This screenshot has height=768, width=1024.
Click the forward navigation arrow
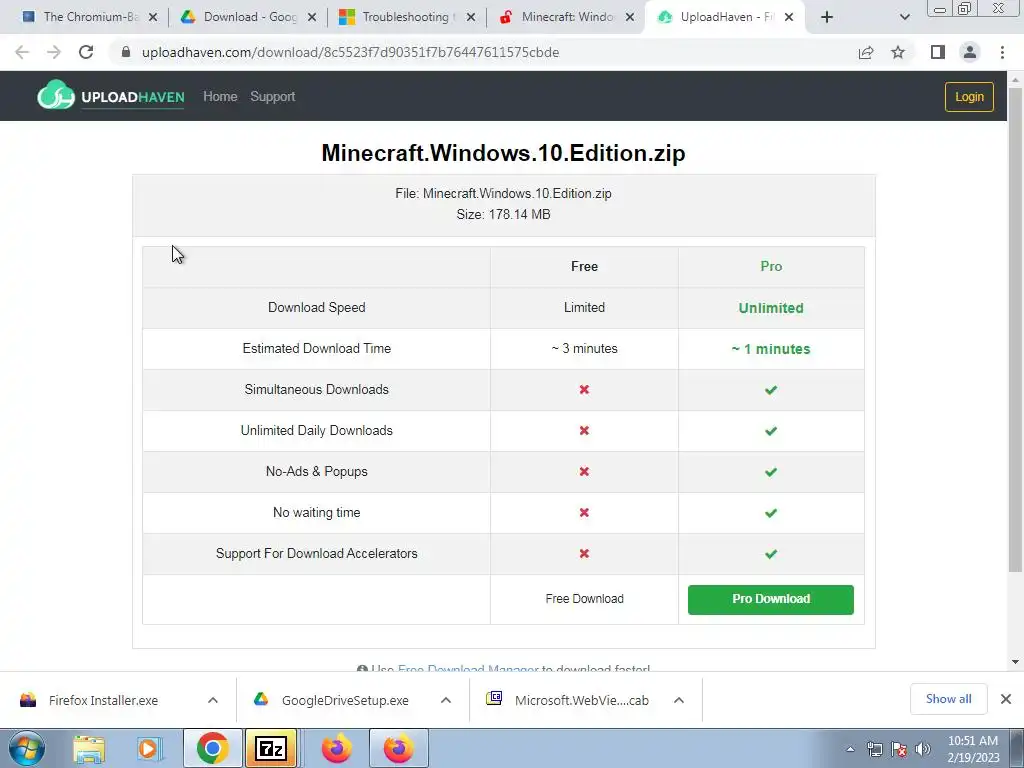click(x=54, y=52)
